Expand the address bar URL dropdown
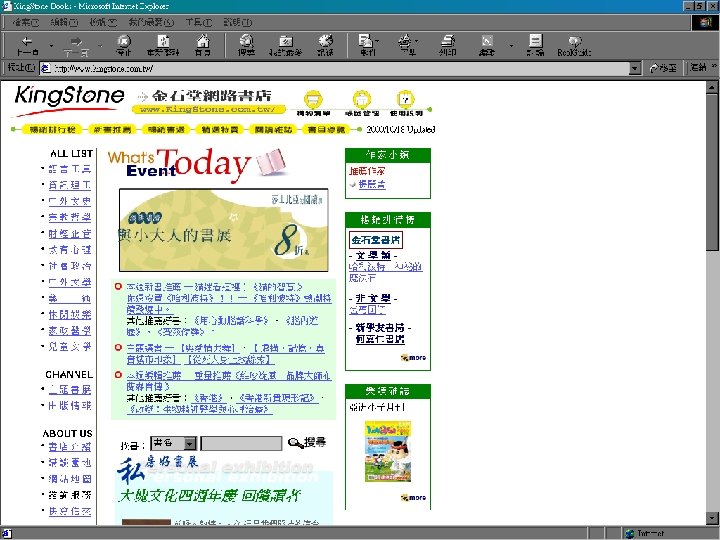The height and width of the screenshot is (540, 720). [x=635, y=68]
